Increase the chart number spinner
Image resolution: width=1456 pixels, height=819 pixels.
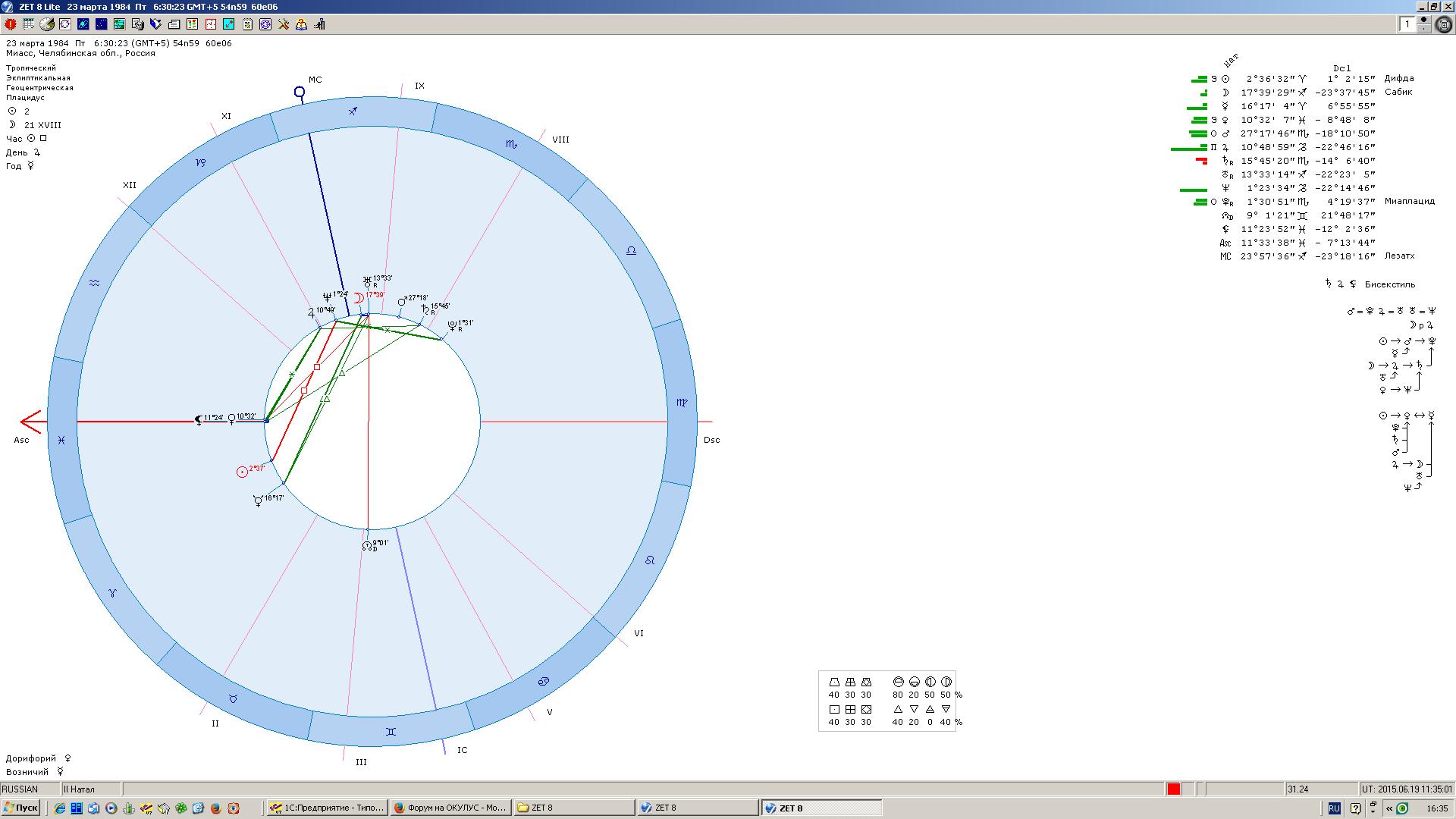(1423, 20)
